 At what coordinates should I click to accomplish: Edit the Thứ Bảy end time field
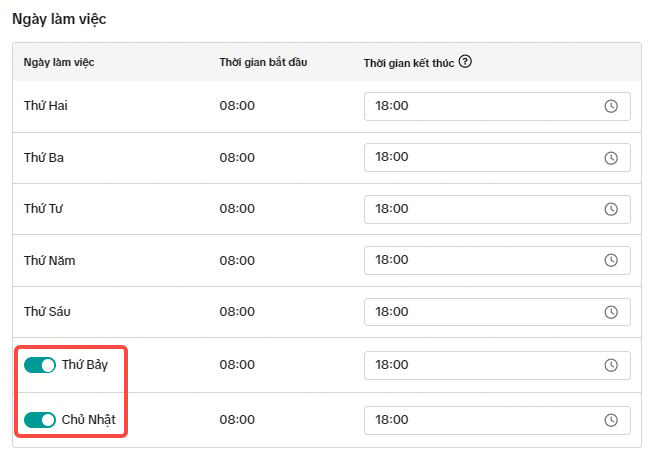click(x=480, y=365)
